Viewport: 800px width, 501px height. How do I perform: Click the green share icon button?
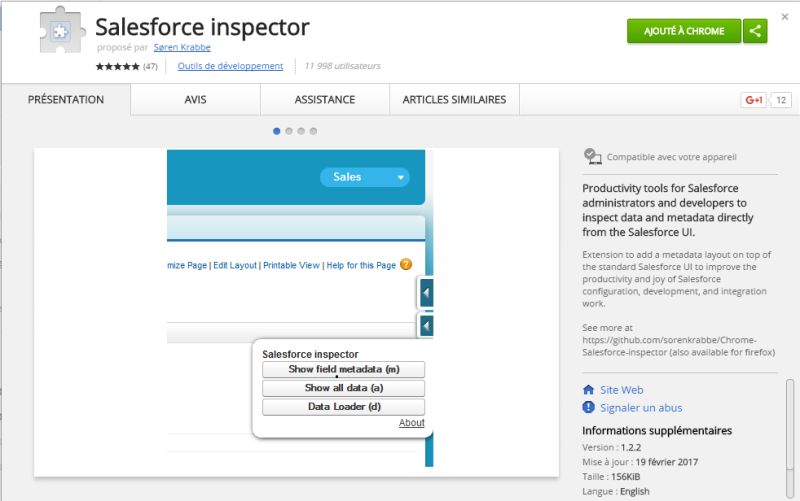pyautogui.click(x=755, y=31)
